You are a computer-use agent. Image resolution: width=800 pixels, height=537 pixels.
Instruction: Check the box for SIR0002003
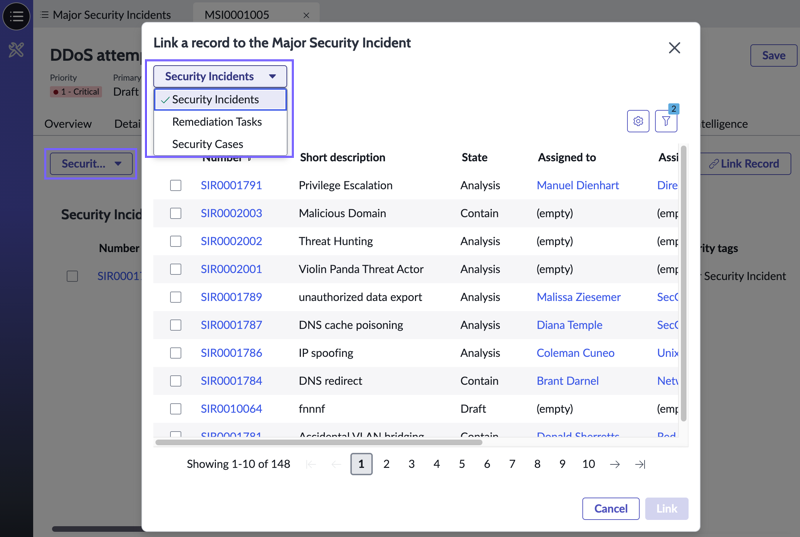click(176, 213)
